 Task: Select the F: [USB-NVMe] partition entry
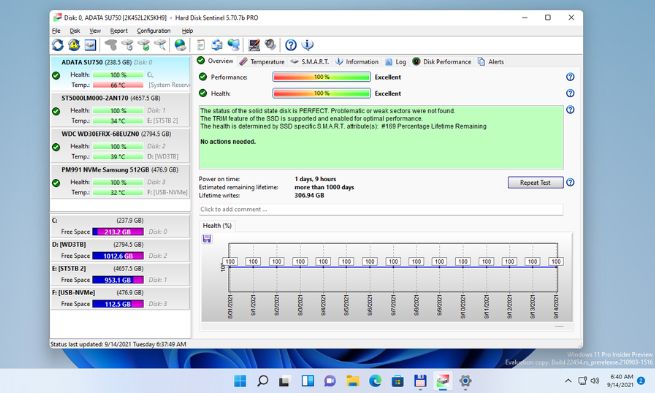[x=120, y=298]
